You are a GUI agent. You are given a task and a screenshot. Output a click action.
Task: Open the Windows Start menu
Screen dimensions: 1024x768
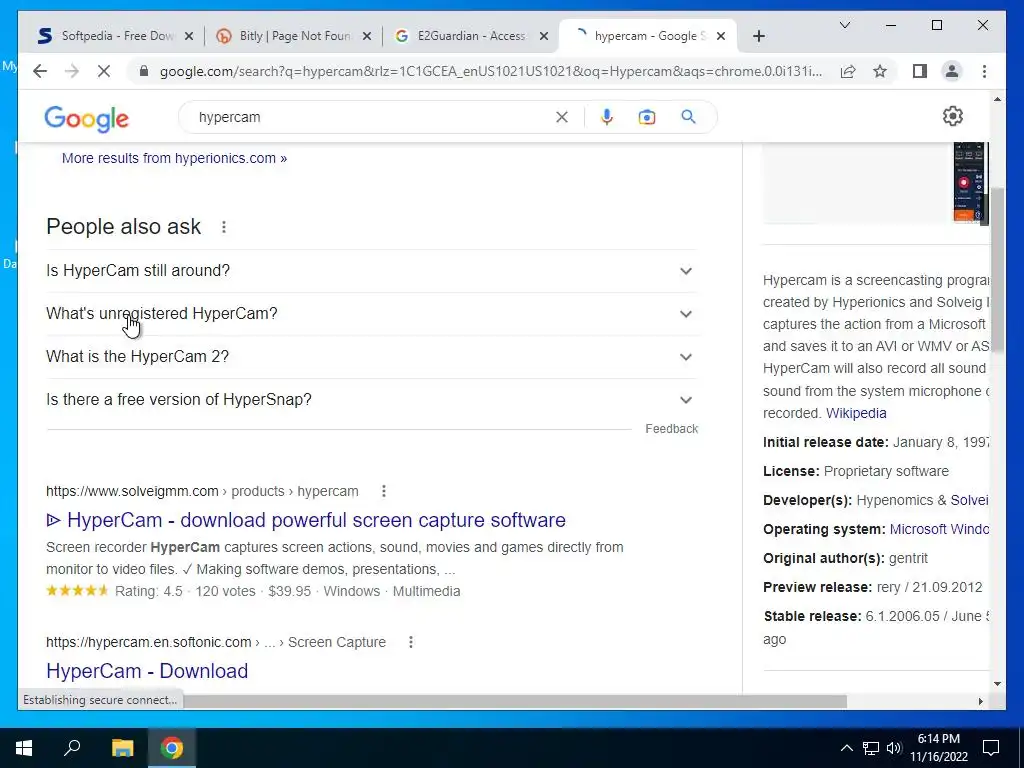pyautogui.click(x=24, y=748)
